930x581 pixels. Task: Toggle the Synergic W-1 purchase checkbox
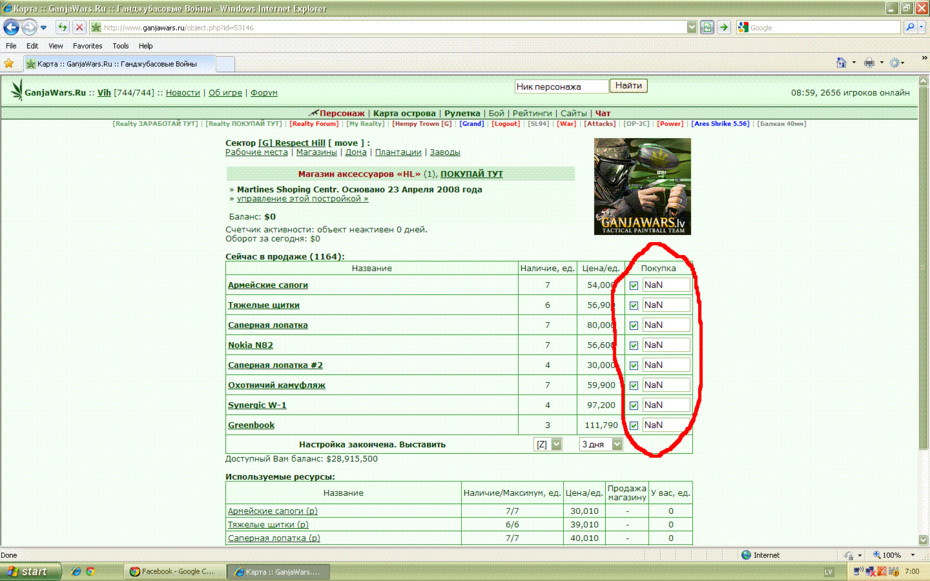click(x=633, y=406)
